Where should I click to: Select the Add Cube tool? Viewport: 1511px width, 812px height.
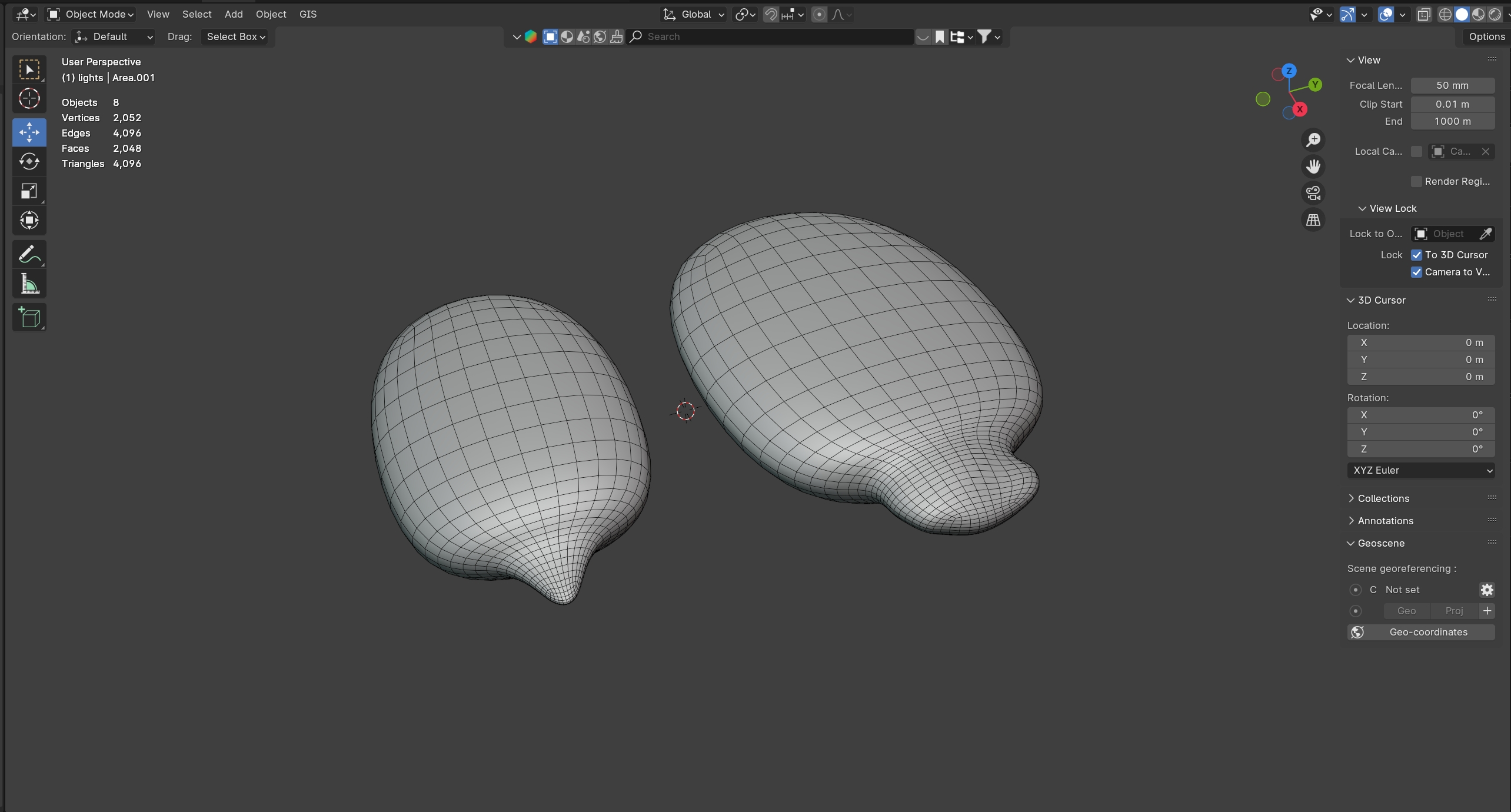29,318
